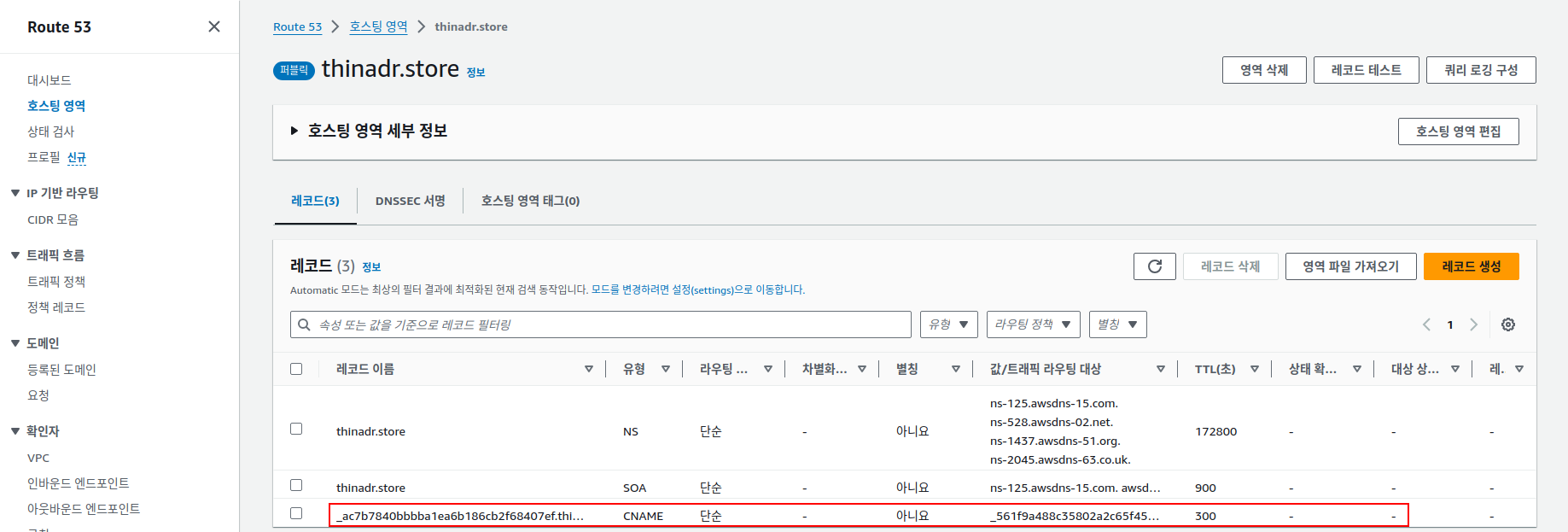This screenshot has width=1568, height=532.
Task: Click the settings mode change link
Action: pyautogui.click(x=698, y=290)
